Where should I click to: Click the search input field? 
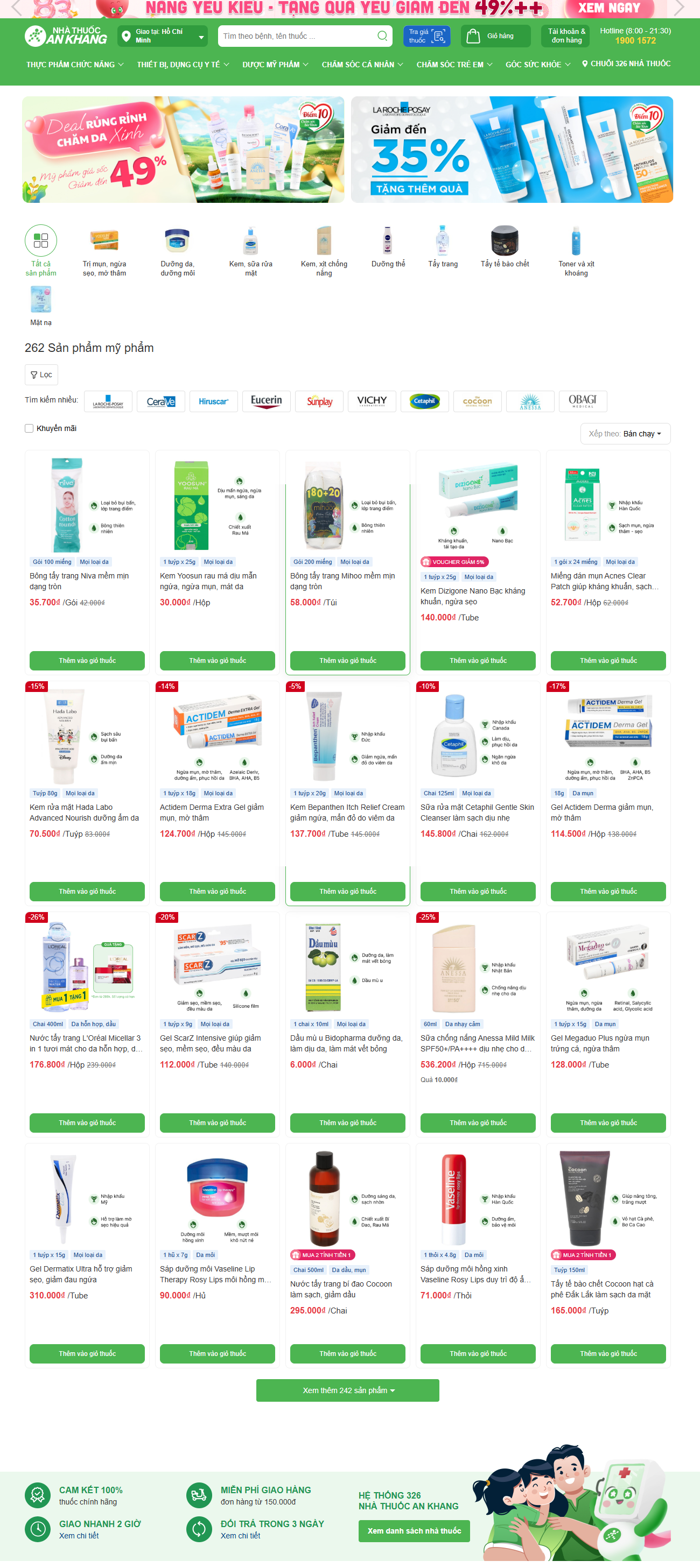coord(297,36)
